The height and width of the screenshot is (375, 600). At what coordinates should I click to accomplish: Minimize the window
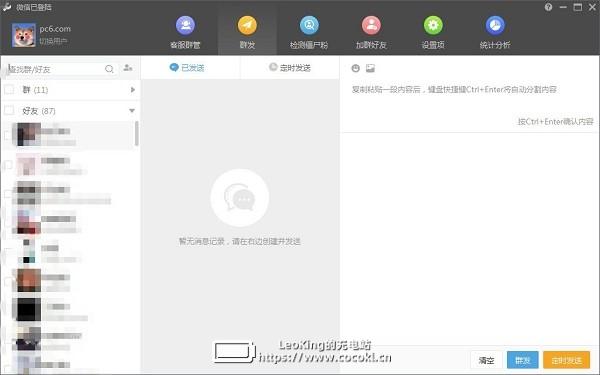(x=563, y=7)
